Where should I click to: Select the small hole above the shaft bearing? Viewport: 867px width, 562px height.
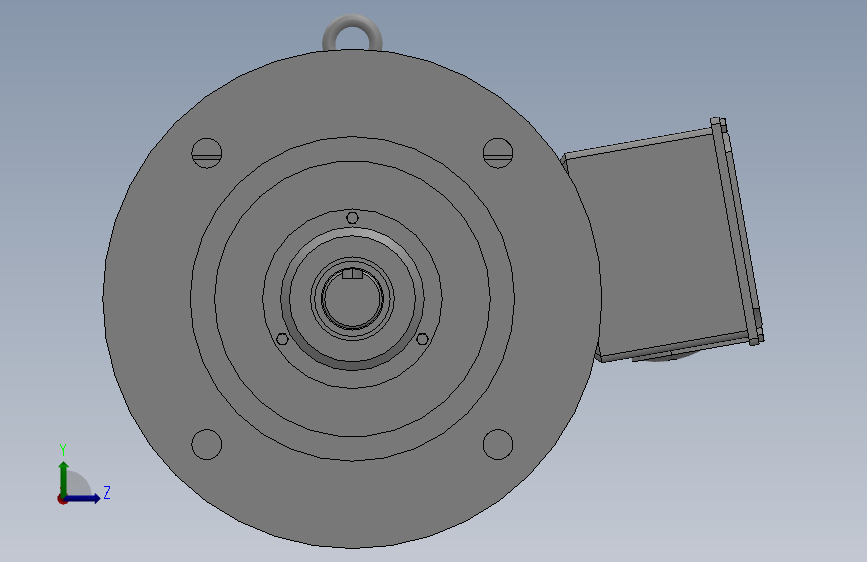pyautogui.click(x=352, y=218)
